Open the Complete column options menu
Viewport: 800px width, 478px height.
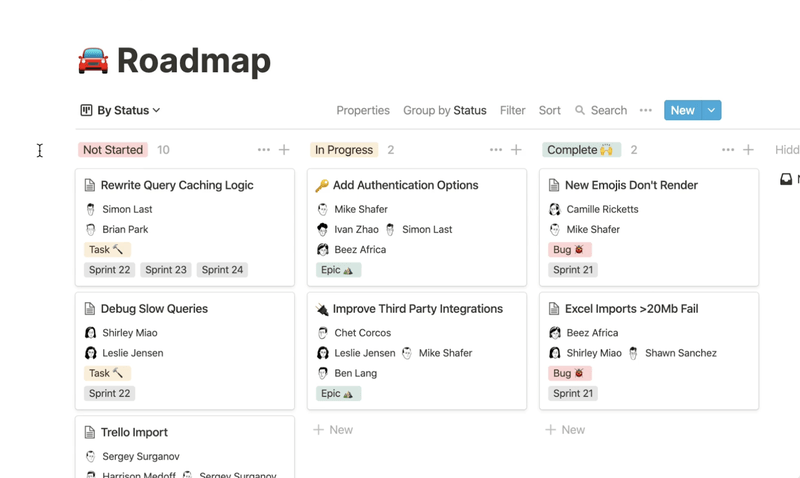tap(728, 149)
